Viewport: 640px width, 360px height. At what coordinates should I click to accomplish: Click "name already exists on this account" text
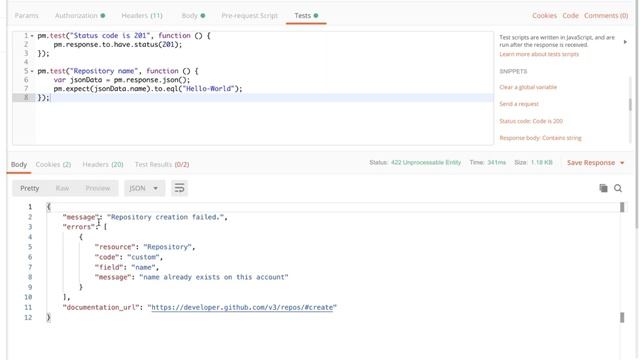(213, 277)
